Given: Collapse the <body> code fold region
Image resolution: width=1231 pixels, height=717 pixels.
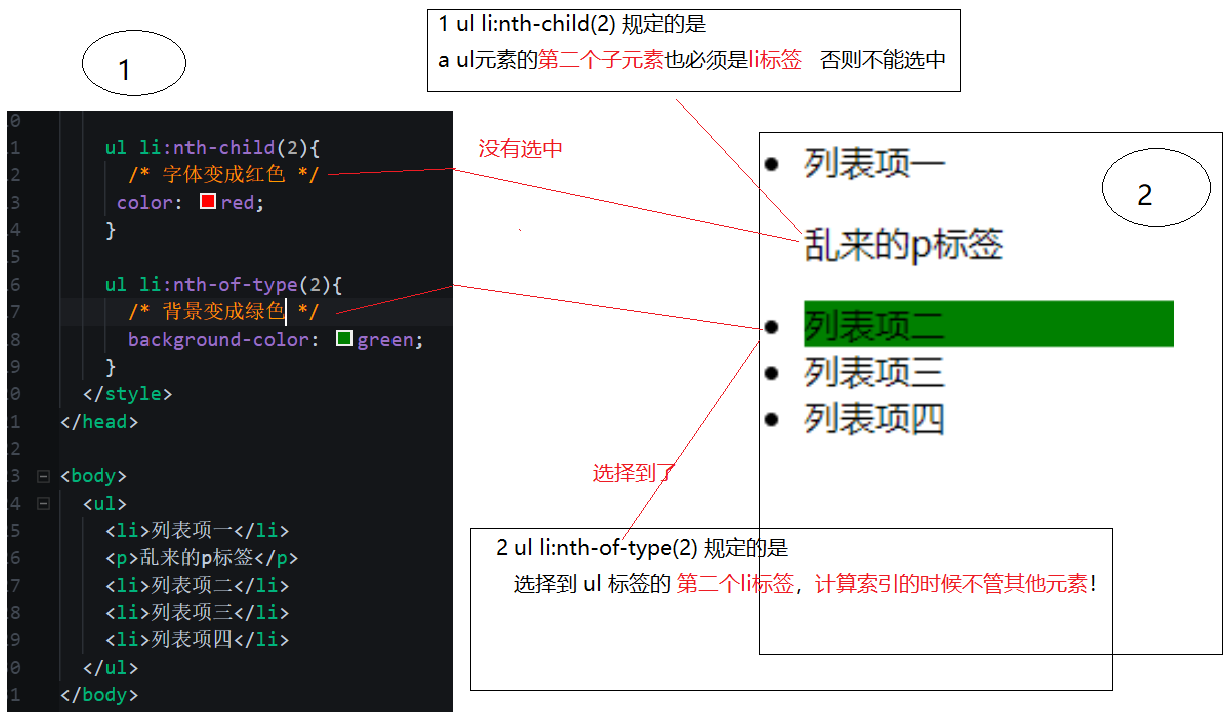Looking at the screenshot, I should coord(42,475).
